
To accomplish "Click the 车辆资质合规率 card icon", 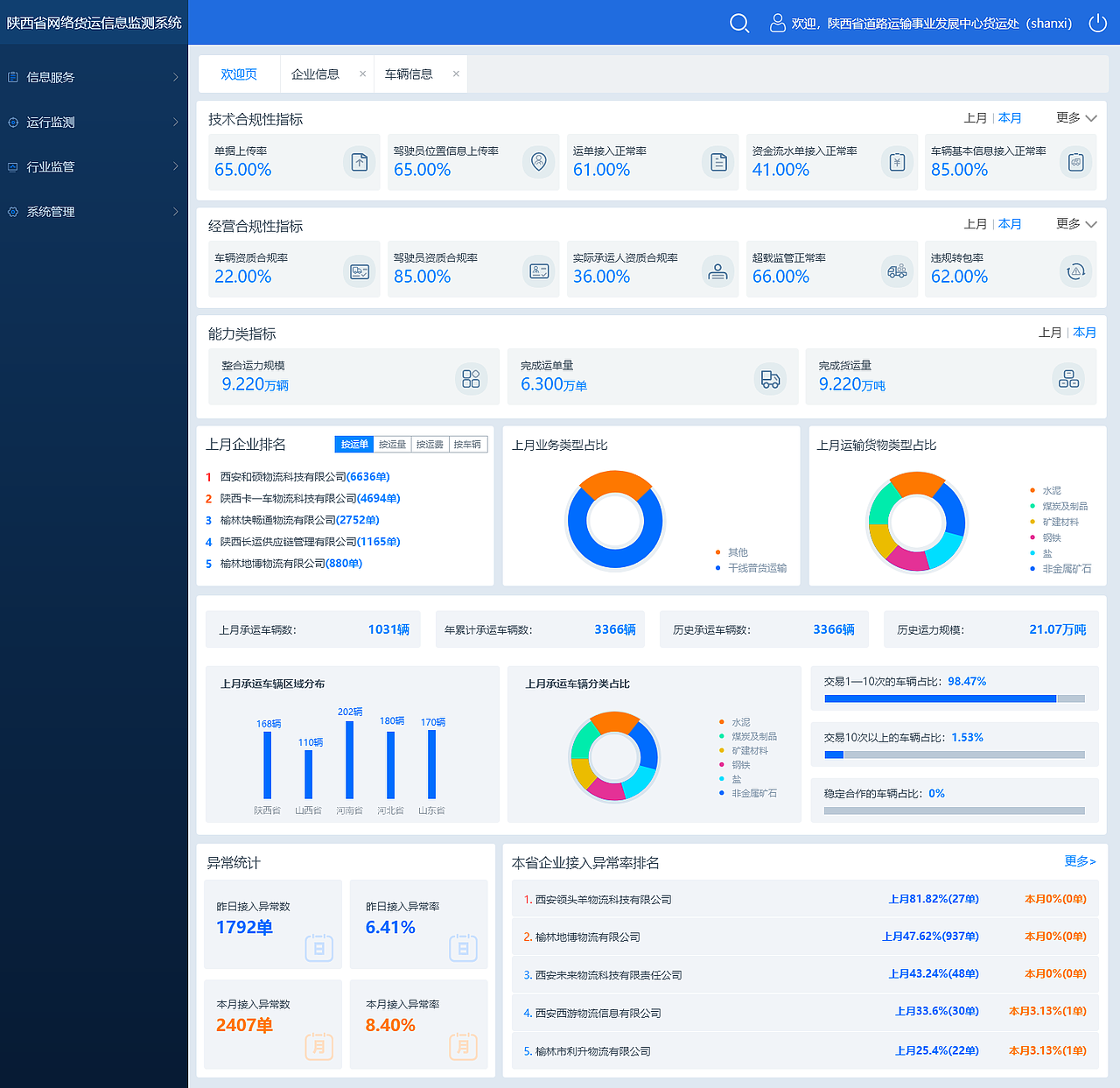I will coord(360,271).
